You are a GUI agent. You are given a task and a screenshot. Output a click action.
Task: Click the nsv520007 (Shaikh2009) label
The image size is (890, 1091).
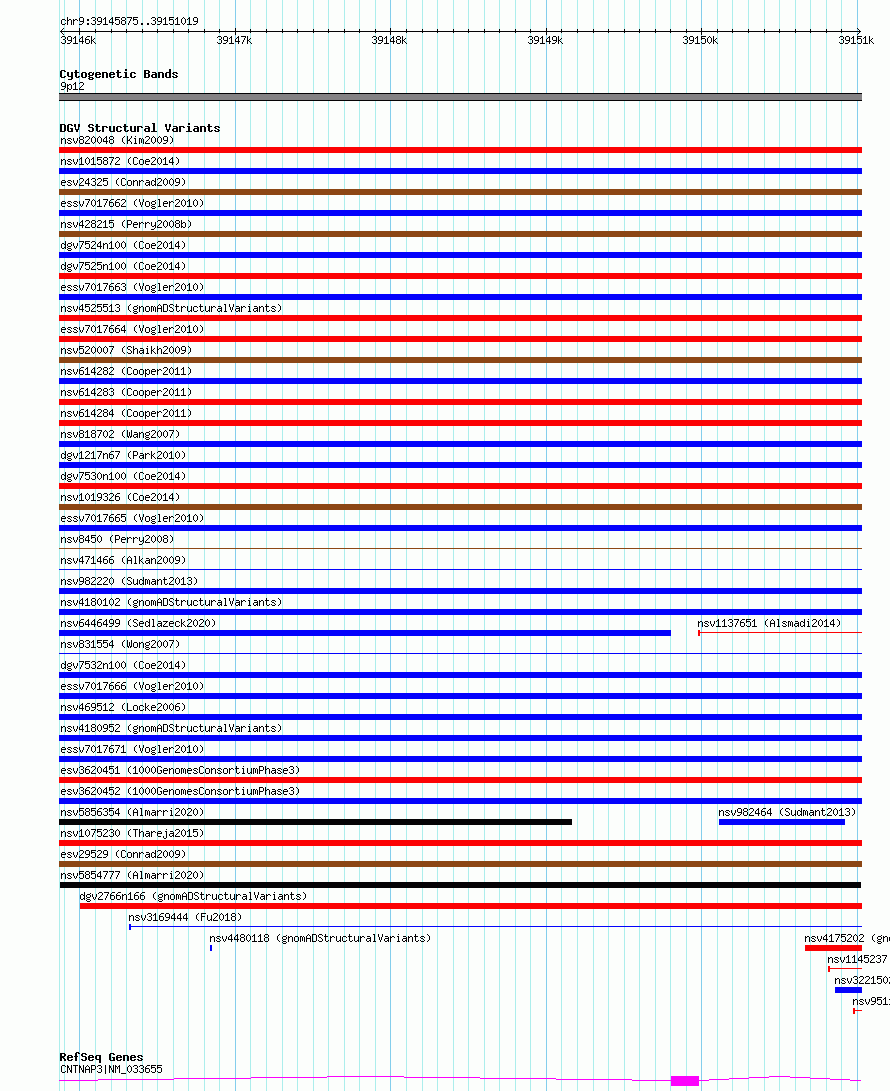tap(126, 350)
